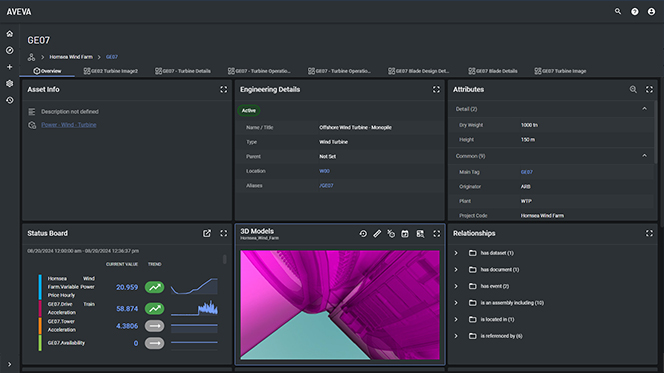664x373 pixels.
Task: Click the 4.3806 current value
Action: (127, 326)
